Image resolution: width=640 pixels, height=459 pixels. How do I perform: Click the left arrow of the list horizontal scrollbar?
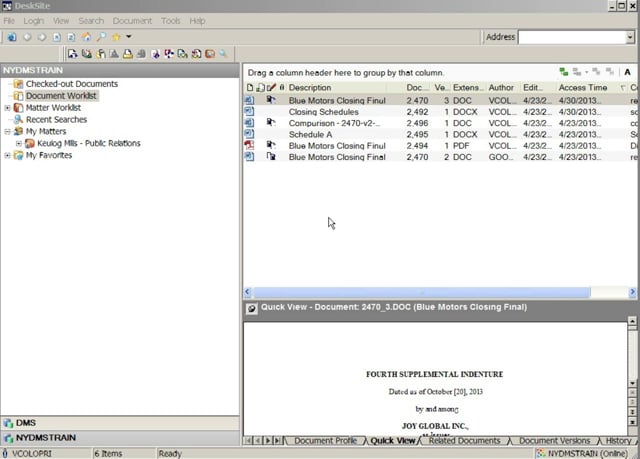pyautogui.click(x=247, y=292)
